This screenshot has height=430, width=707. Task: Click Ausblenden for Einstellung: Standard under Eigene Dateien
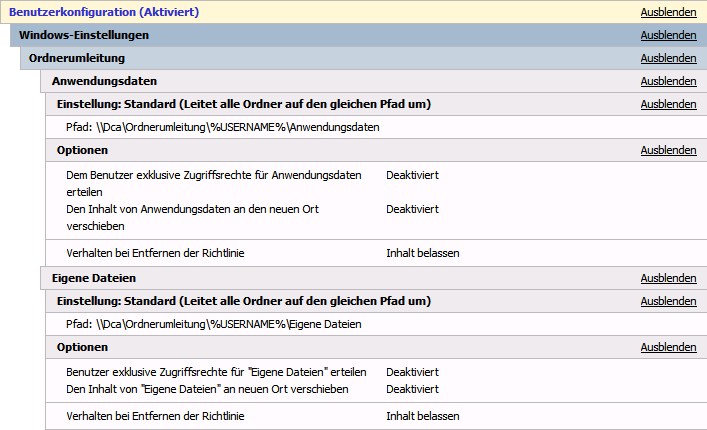[x=668, y=301]
